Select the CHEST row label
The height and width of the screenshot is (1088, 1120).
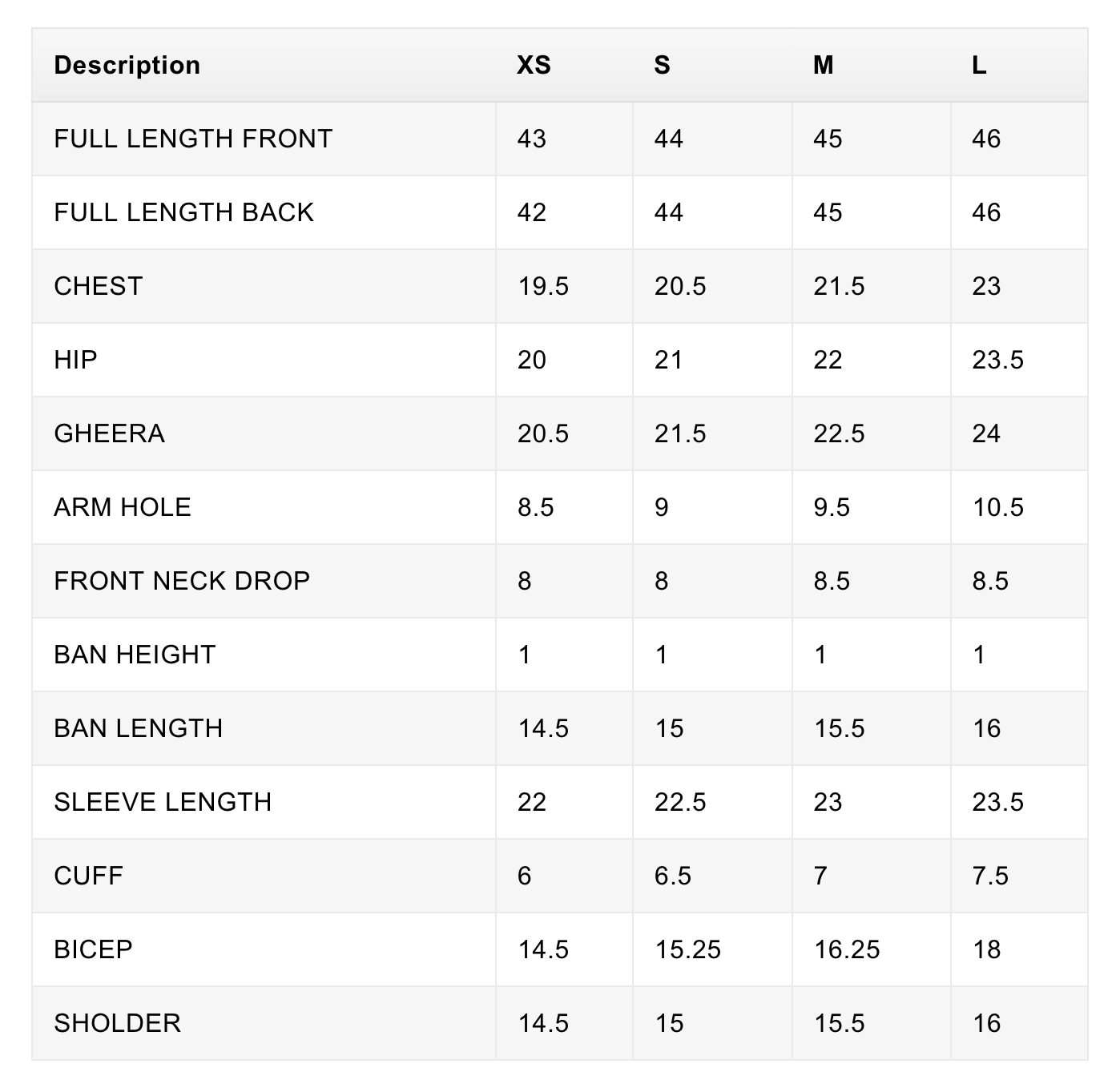[98, 286]
